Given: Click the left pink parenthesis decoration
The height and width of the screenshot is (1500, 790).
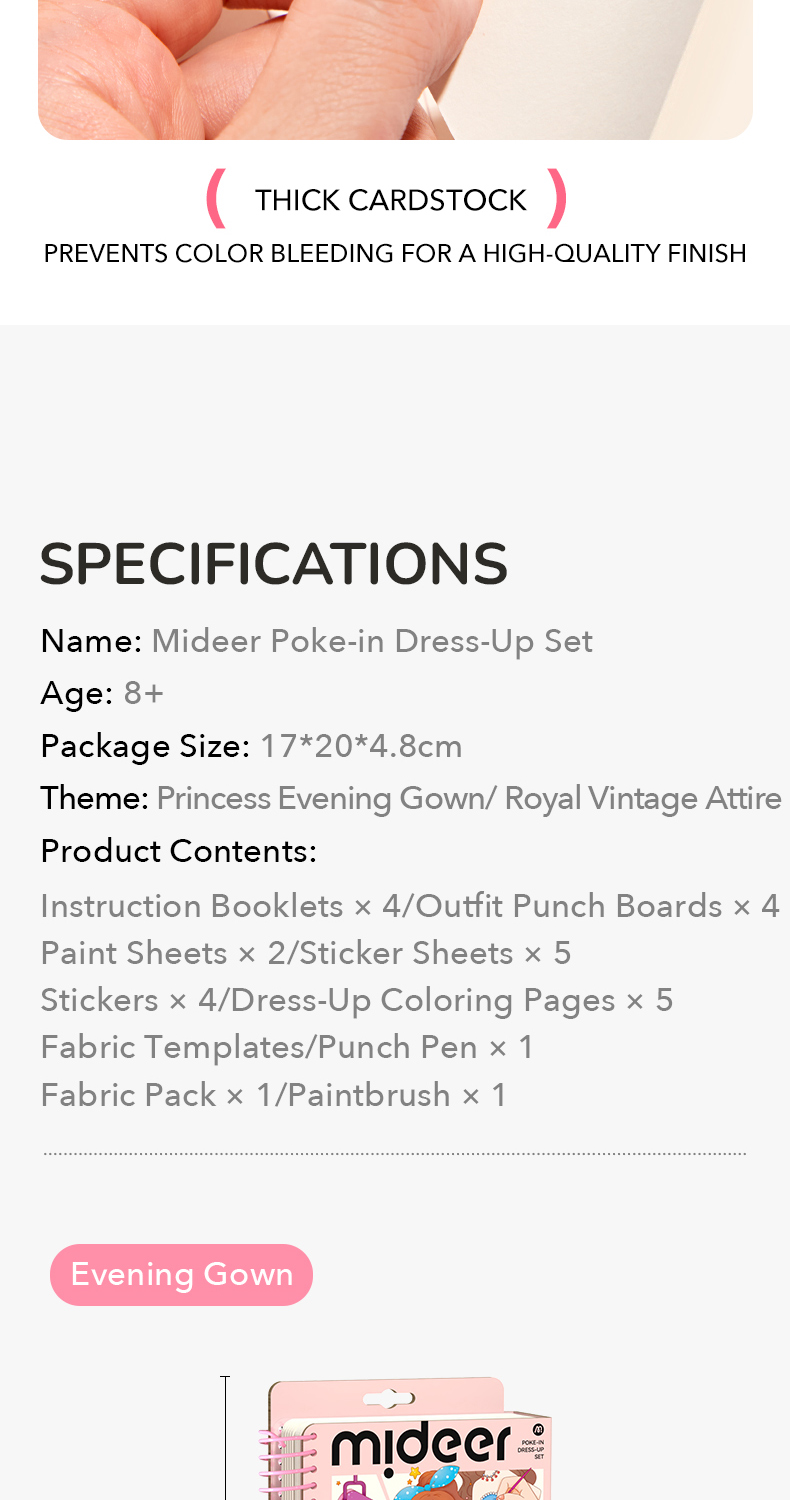Looking at the screenshot, I should (214, 199).
